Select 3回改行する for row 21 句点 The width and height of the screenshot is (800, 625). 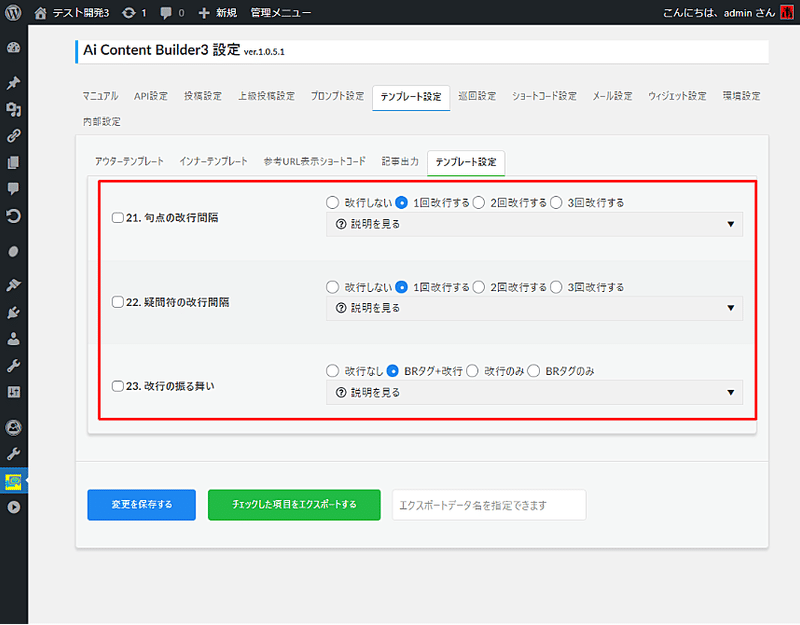tap(556, 203)
